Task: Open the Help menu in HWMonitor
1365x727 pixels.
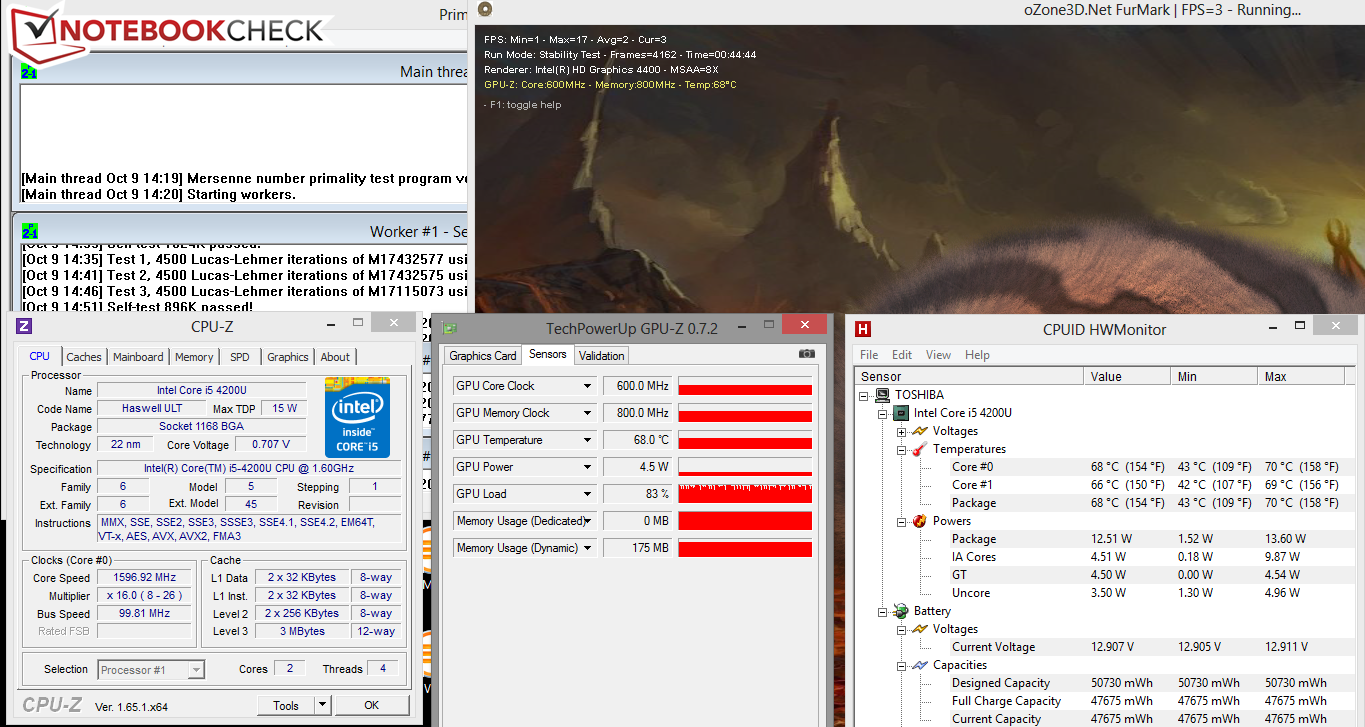Action: coord(977,355)
